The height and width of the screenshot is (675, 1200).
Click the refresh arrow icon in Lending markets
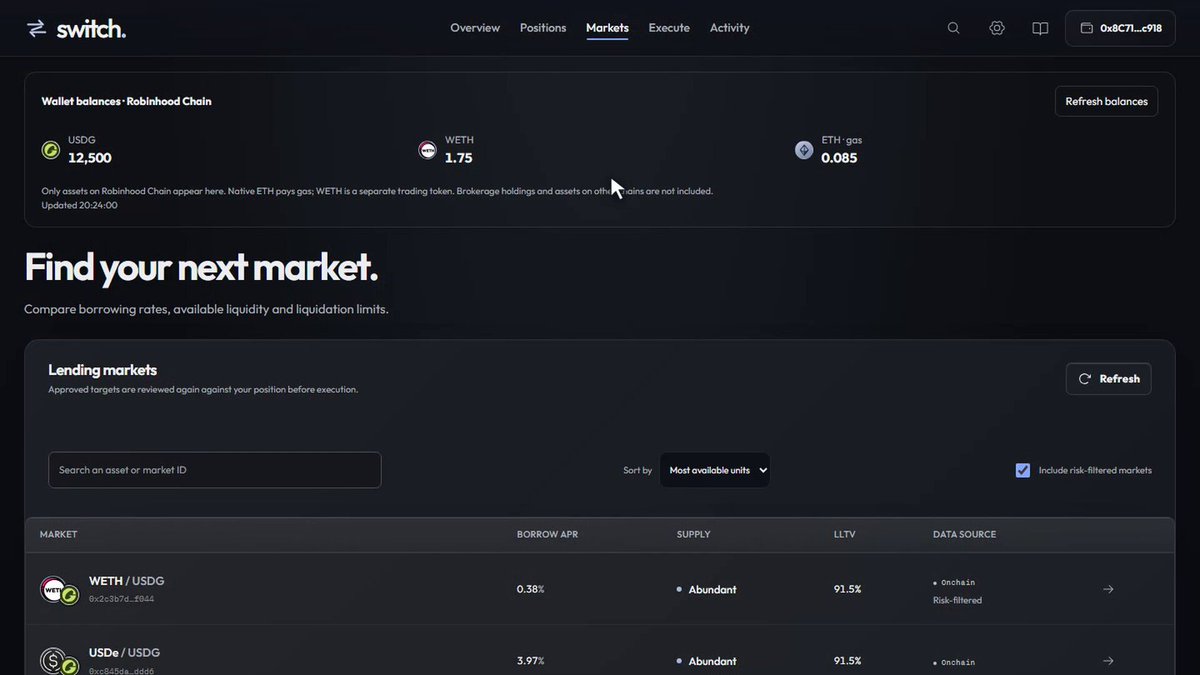coord(1085,379)
